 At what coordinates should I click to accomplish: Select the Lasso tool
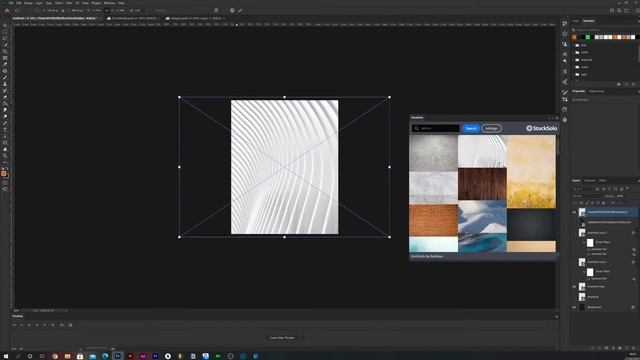pos(5,38)
